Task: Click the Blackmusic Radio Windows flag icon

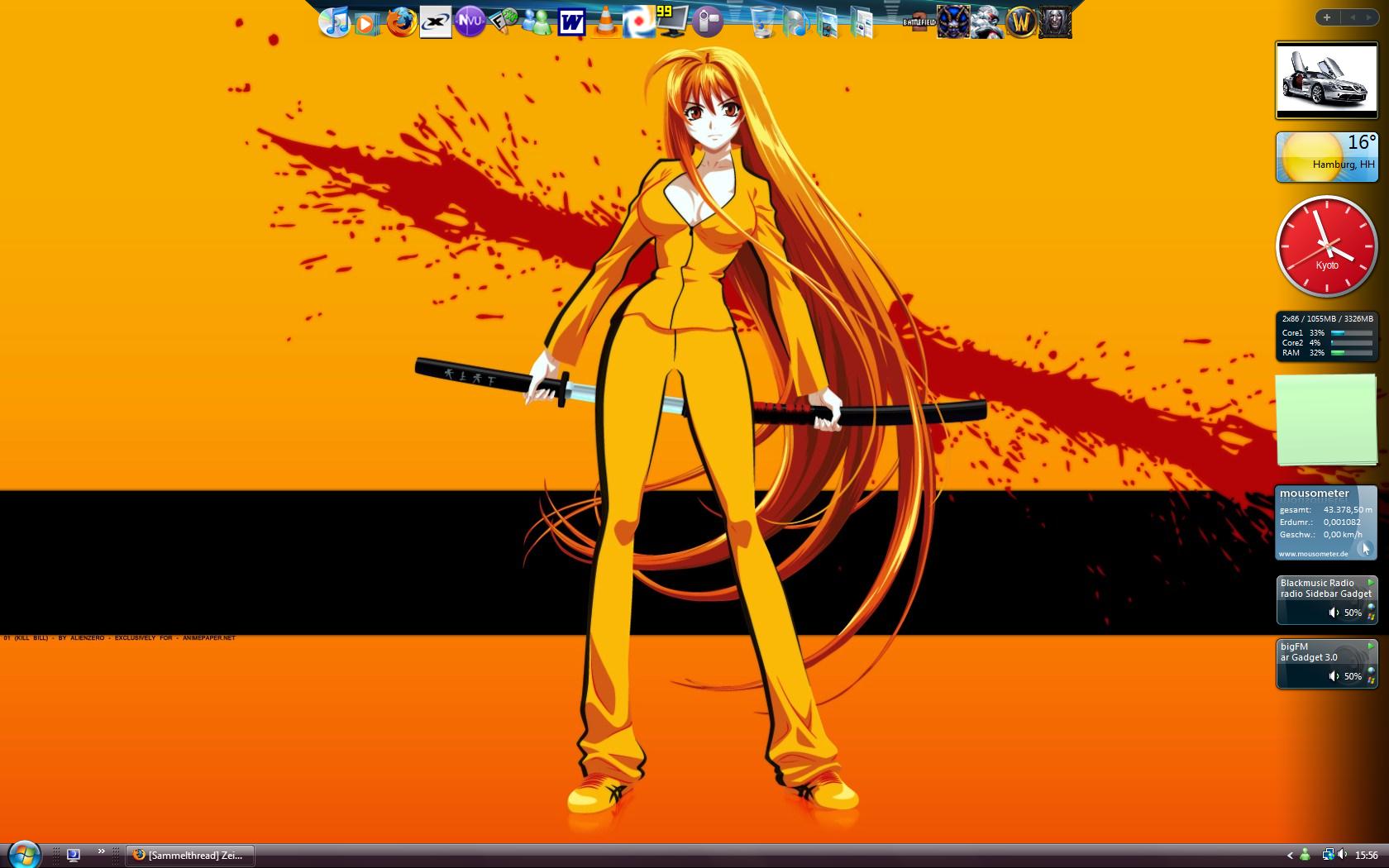Action: coord(1371,617)
